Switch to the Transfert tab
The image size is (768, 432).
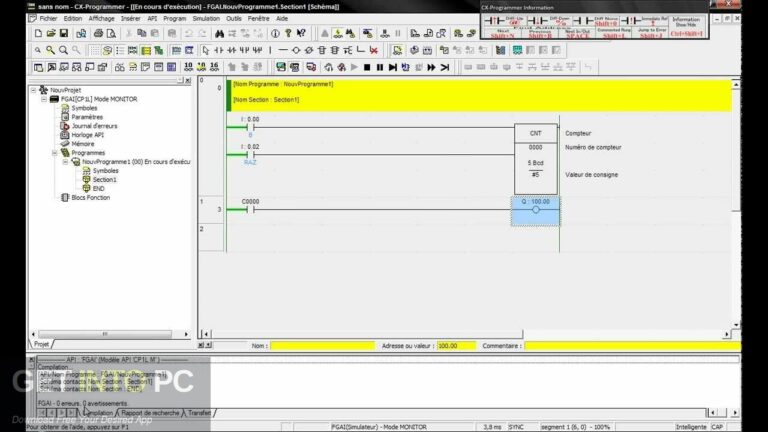(199, 413)
